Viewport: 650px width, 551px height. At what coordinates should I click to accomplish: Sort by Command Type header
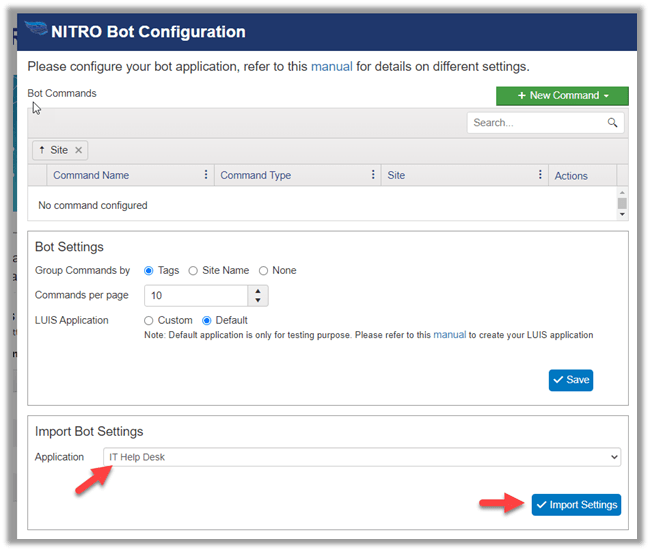(256, 175)
